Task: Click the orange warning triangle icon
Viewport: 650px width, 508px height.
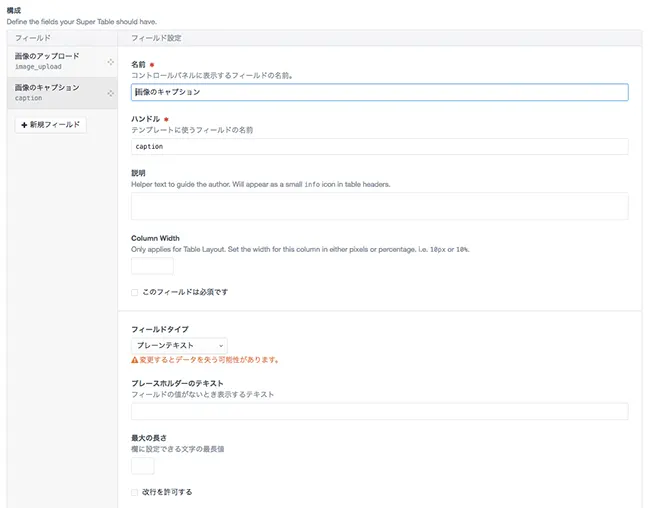Action: [135, 360]
